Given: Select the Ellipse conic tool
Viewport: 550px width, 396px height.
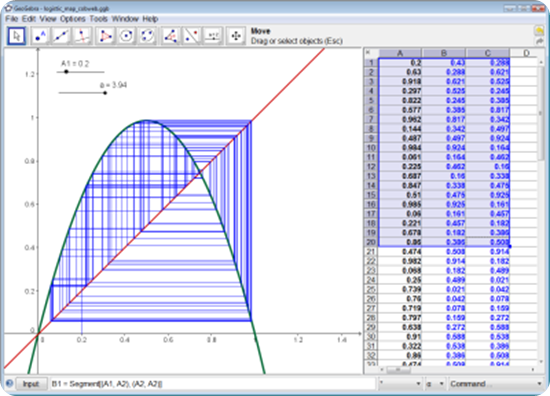Looking at the screenshot, I should point(147,36).
